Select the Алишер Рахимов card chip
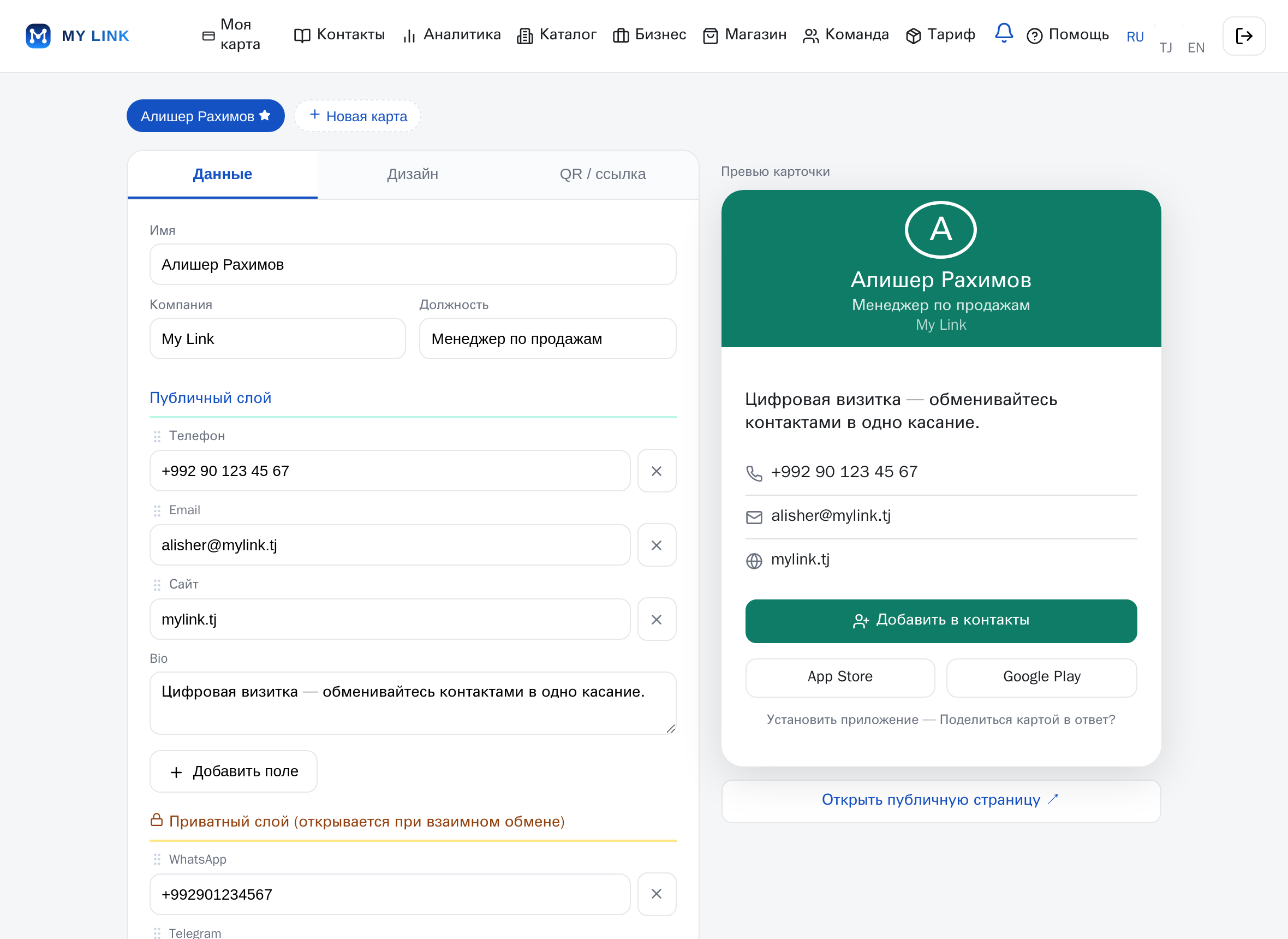 [x=205, y=116]
